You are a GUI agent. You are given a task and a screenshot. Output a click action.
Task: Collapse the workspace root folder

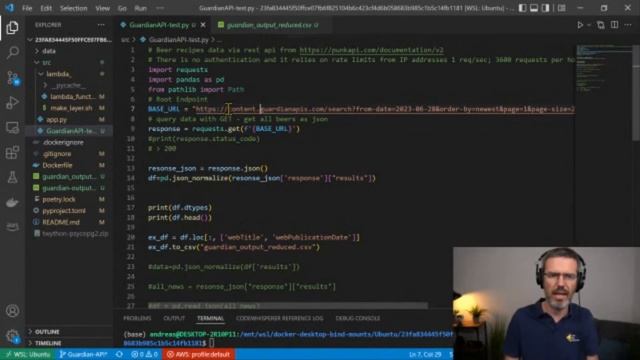pyautogui.click(x=70, y=40)
